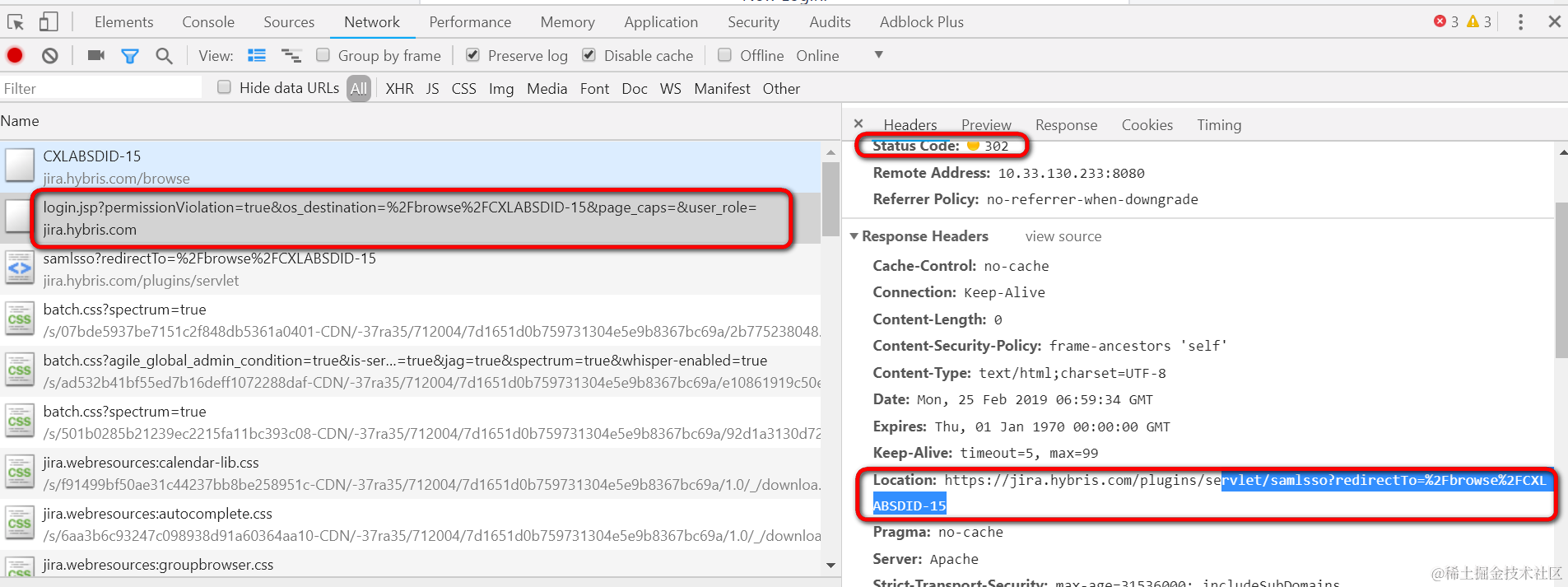Switch to large request rows view
Screen dimensions: 1568x587
pyautogui.click(x=257, y=55)
